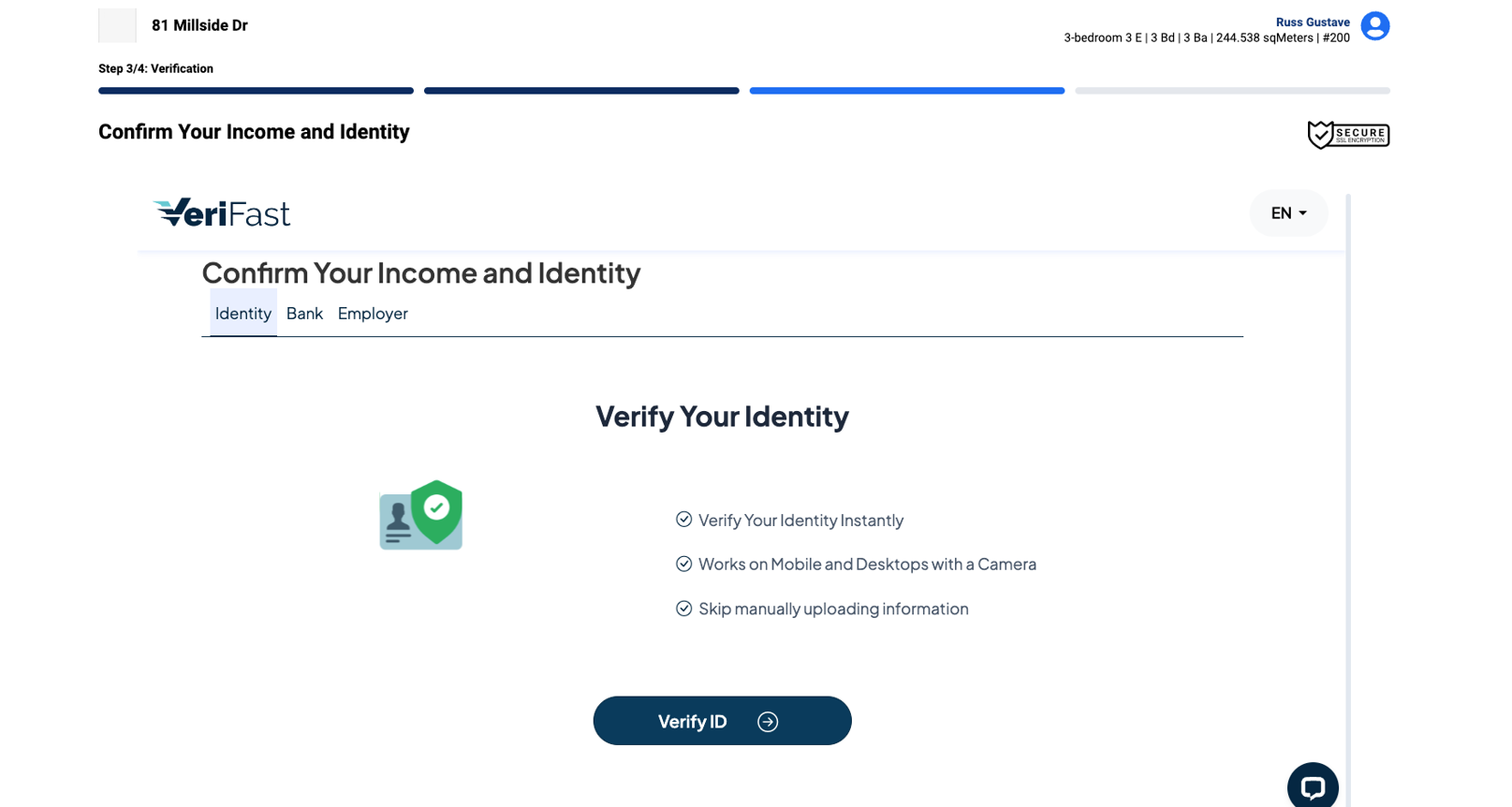Image resolution: width=1512 pixels, height=807 pixels.
Task: Click the active third progress bar segment
Action: (x=907, y=91)
